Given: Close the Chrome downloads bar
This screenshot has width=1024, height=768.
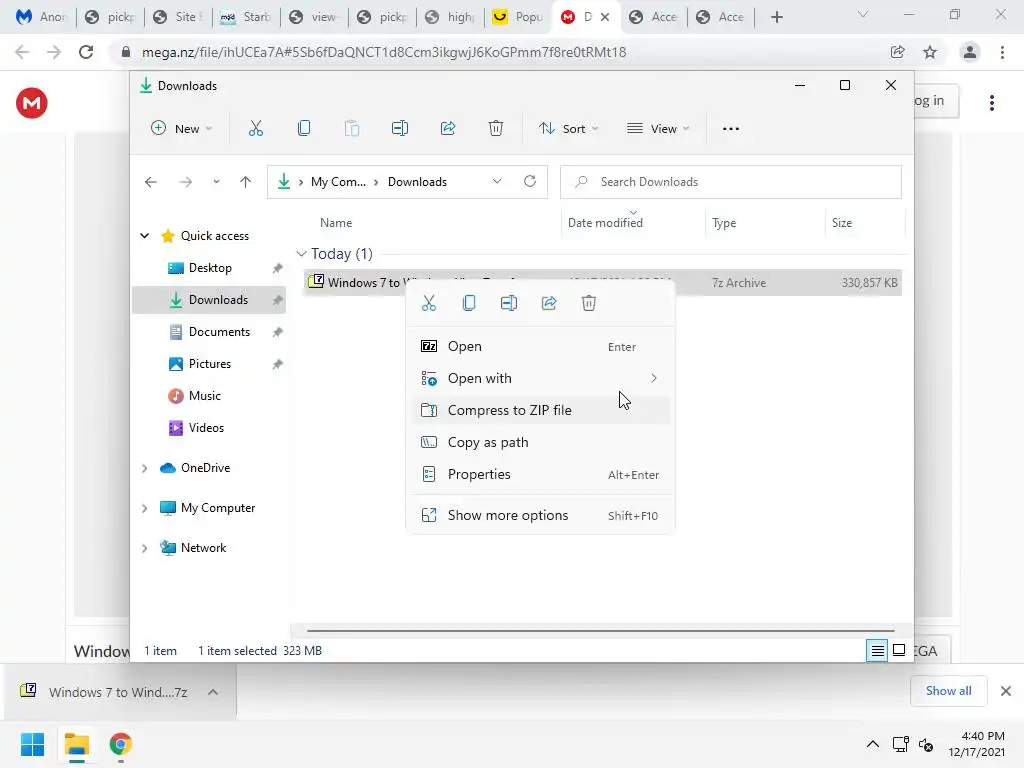Looking at the screenshot, I should pyautogui.click(x=1006, y=691).
